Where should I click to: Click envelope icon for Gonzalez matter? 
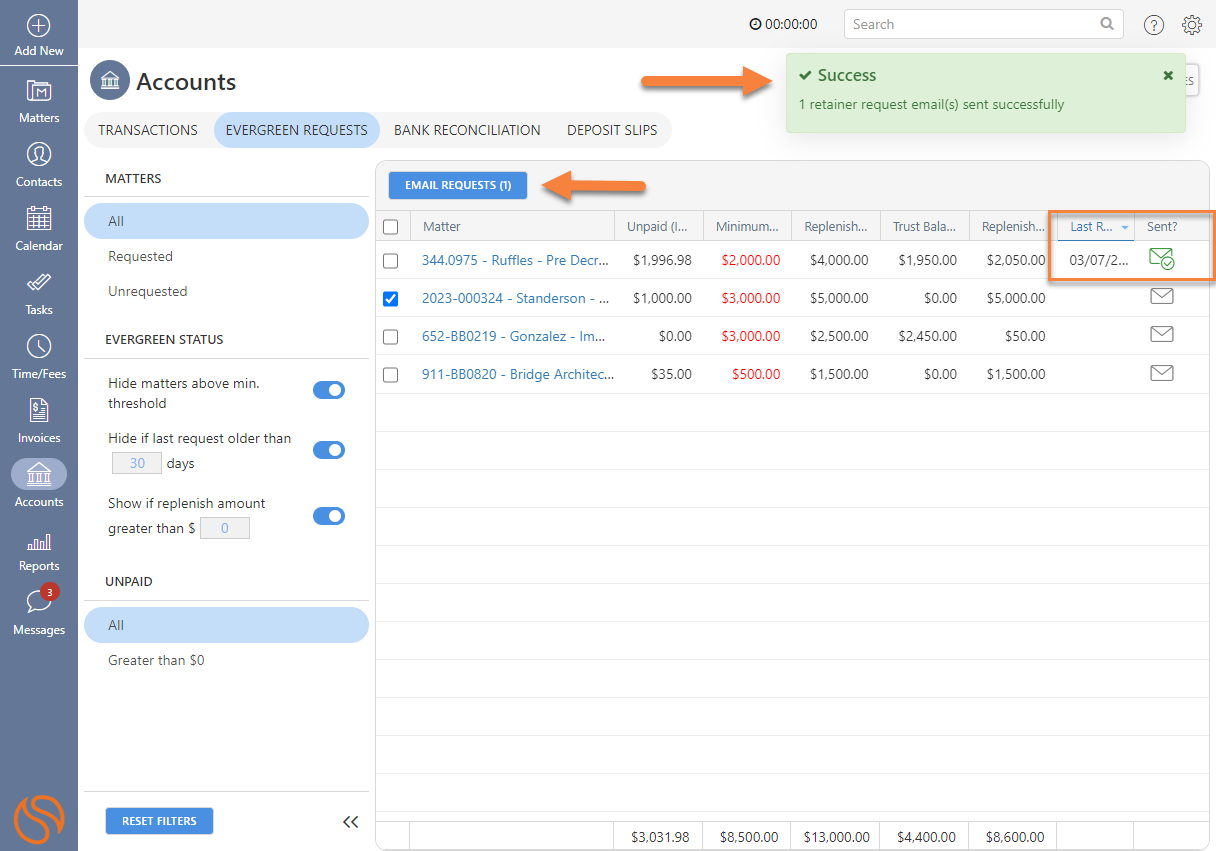pyautogui.click(x=1161, y=335)
